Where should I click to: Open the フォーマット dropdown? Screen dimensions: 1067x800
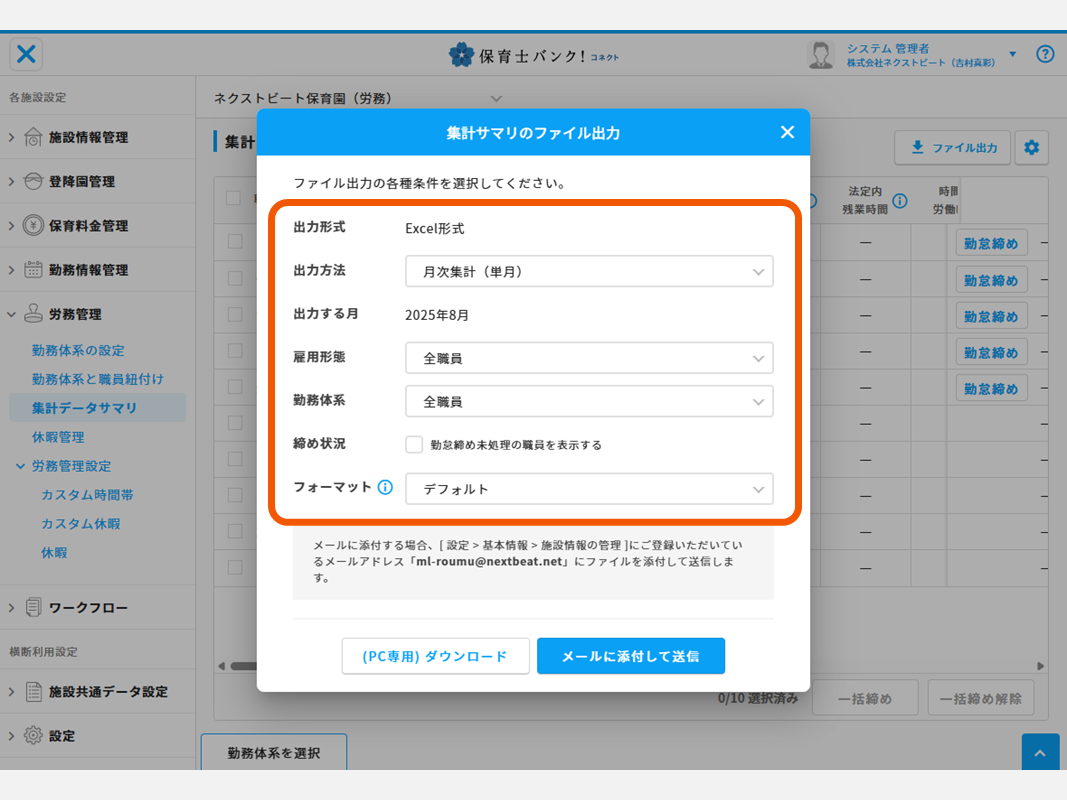(x=589, y=489)
